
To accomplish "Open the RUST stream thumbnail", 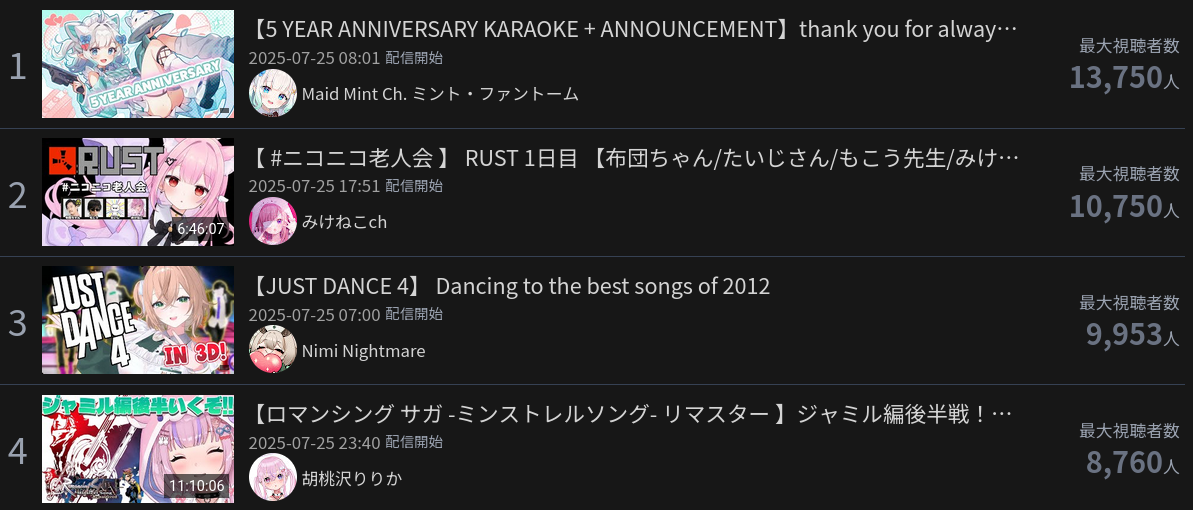I will pyautogui.click(x=138, y=192).
